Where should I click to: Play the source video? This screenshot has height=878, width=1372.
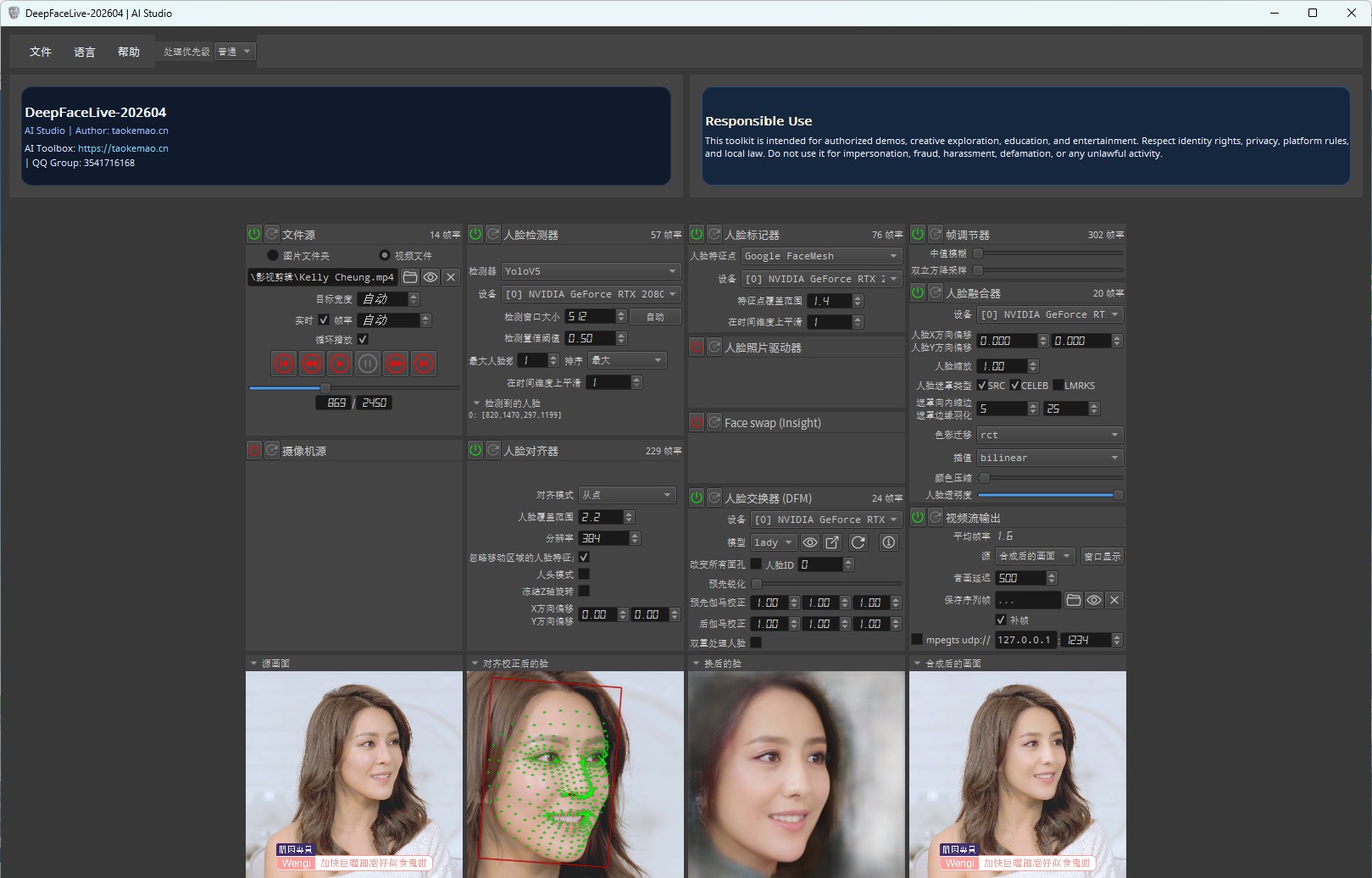[x=340, y=364]
